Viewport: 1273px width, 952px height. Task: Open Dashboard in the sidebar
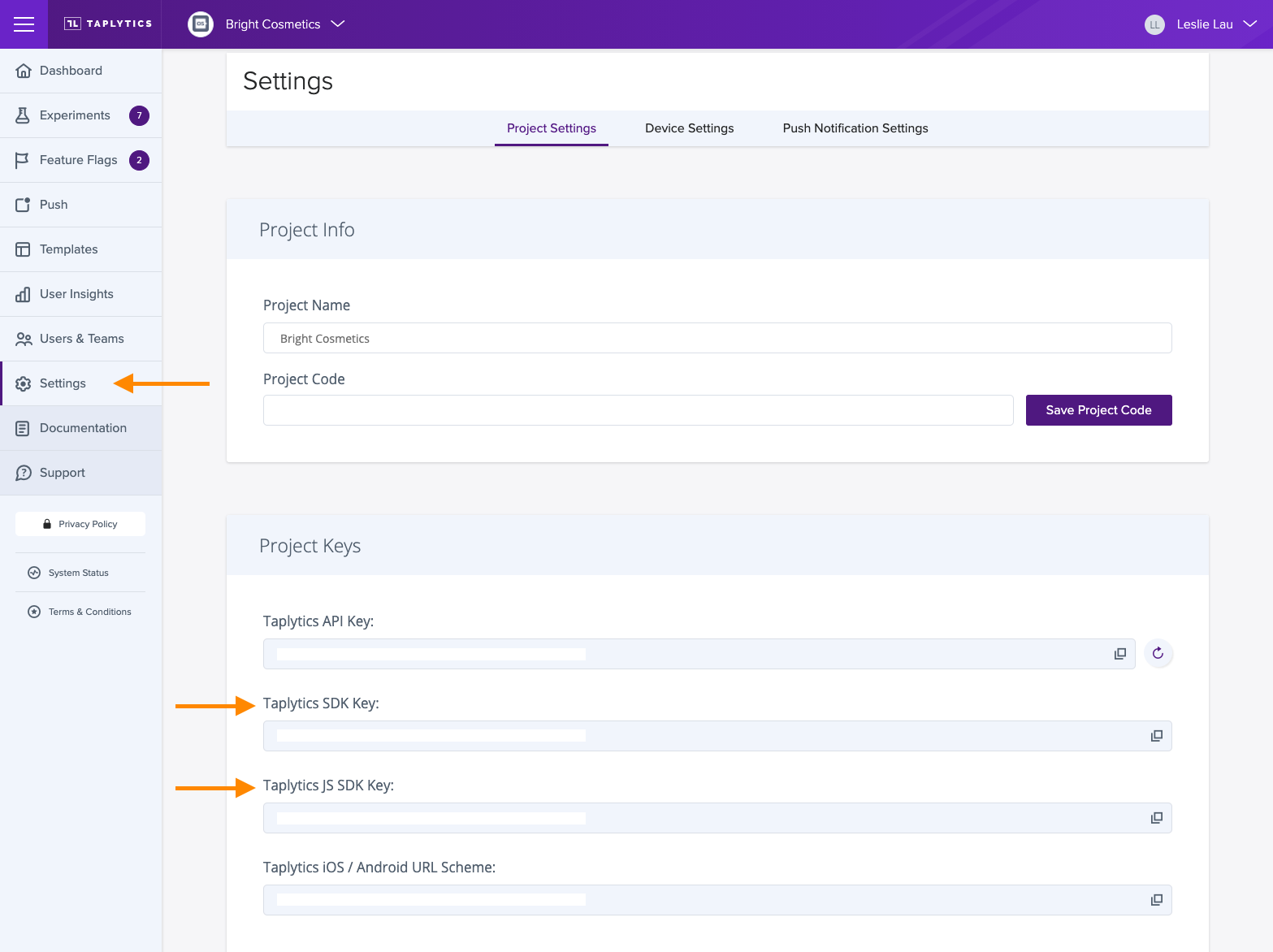pos(81,71)
